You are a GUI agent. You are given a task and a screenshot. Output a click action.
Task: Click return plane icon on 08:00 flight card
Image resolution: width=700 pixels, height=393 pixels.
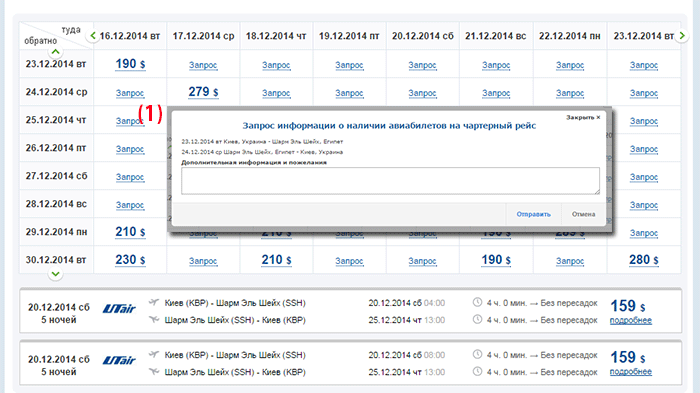point(154,371)
